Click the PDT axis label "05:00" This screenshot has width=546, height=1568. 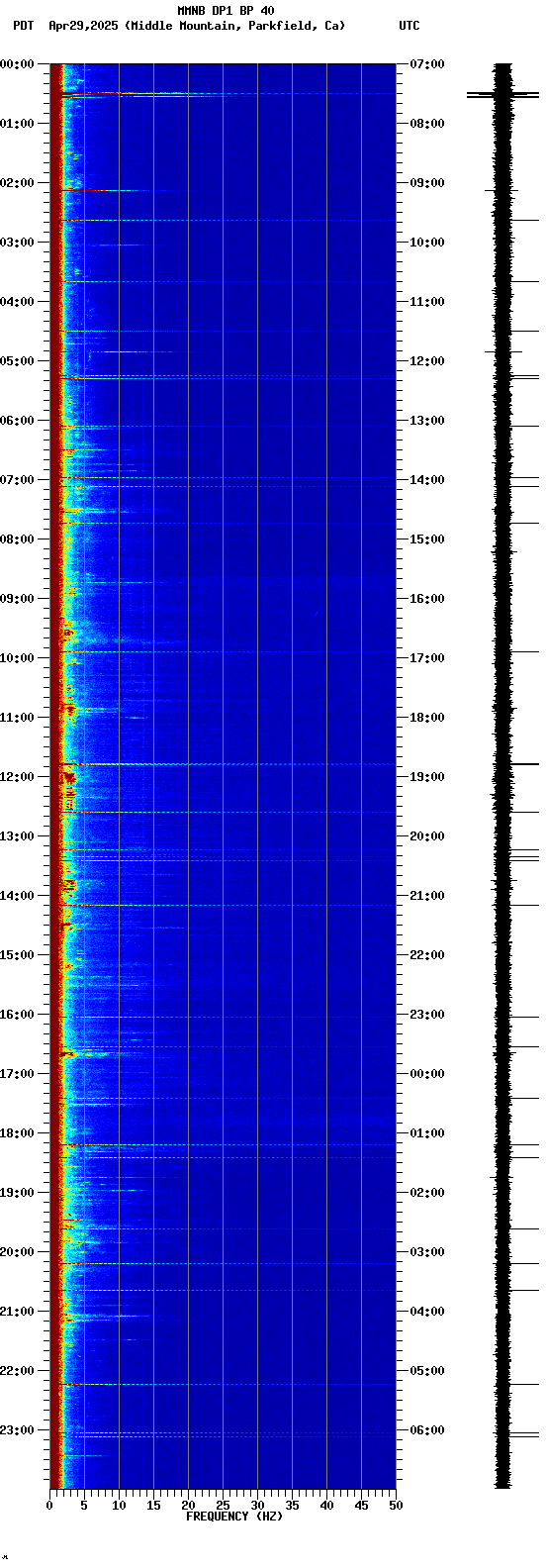[17, 361]
